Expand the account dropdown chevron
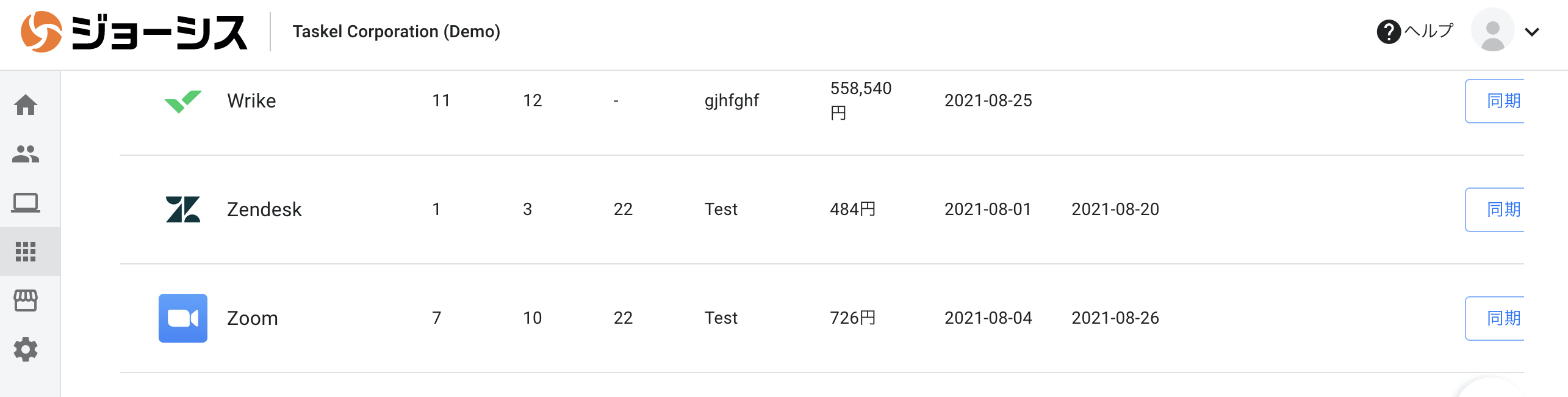Viewport: 1568px width, 397px height. coord(1532,32)
